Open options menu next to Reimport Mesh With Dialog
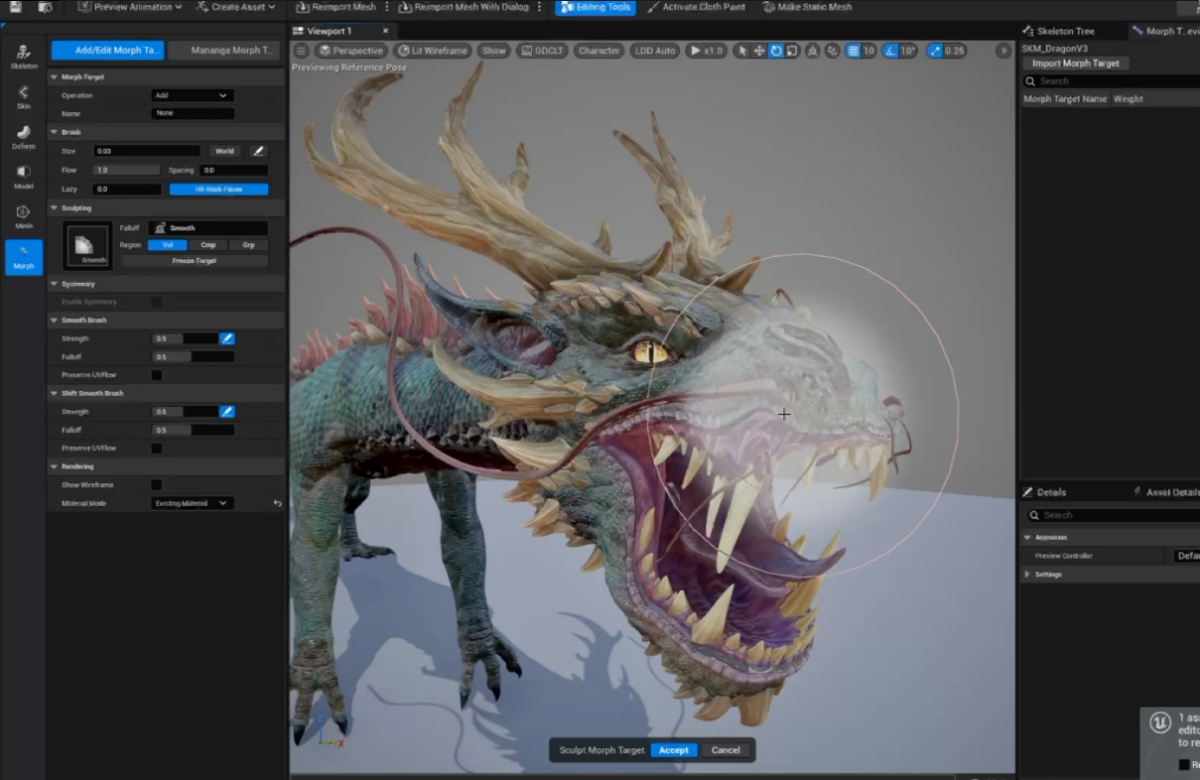Viewport: 1200px width, 780px height. point(540,7)
